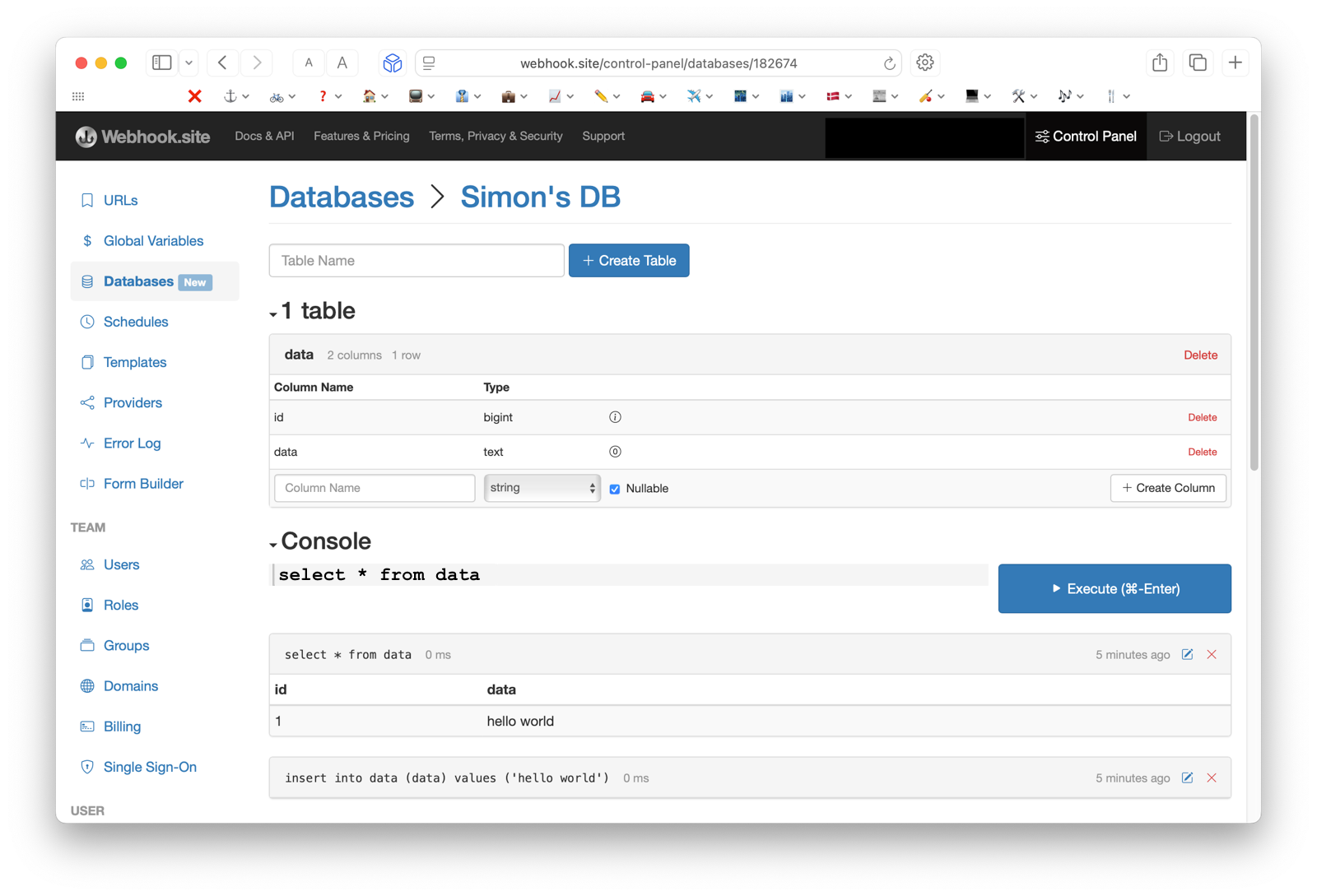Delete the data text column
This screenshot has height=896, width=1317.
coord(1202,452)
